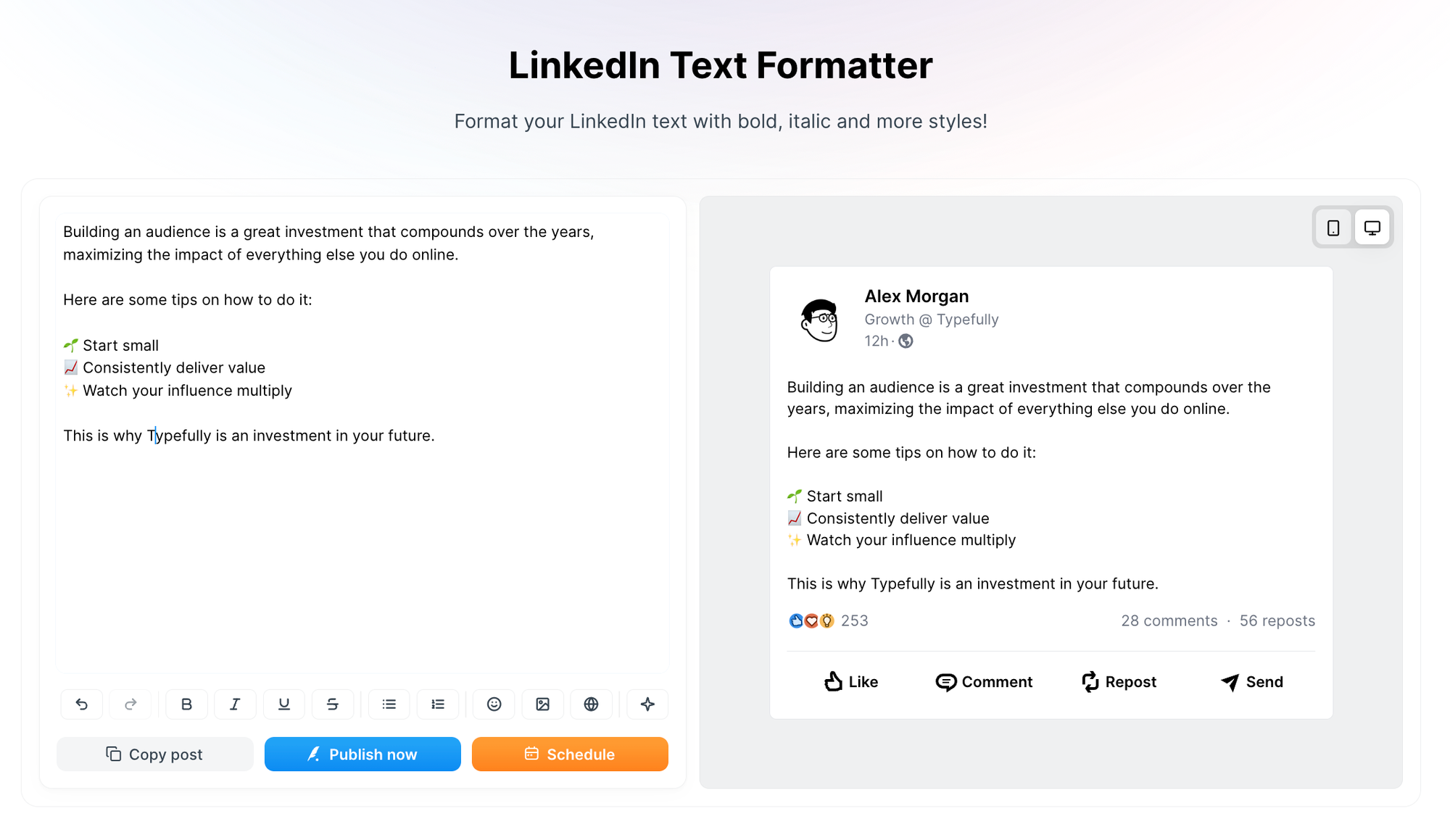Switch preview to mobile view
This screenshot has width=1450, height=840.
pos(1333,227)
